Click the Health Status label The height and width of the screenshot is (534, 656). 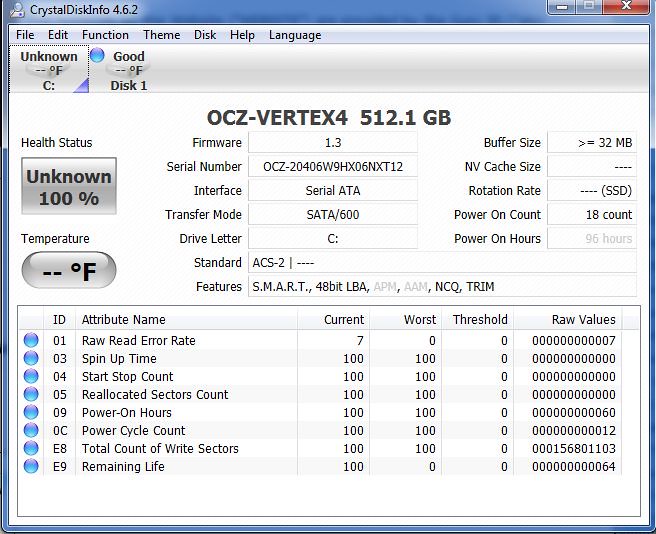click(56, 143)
